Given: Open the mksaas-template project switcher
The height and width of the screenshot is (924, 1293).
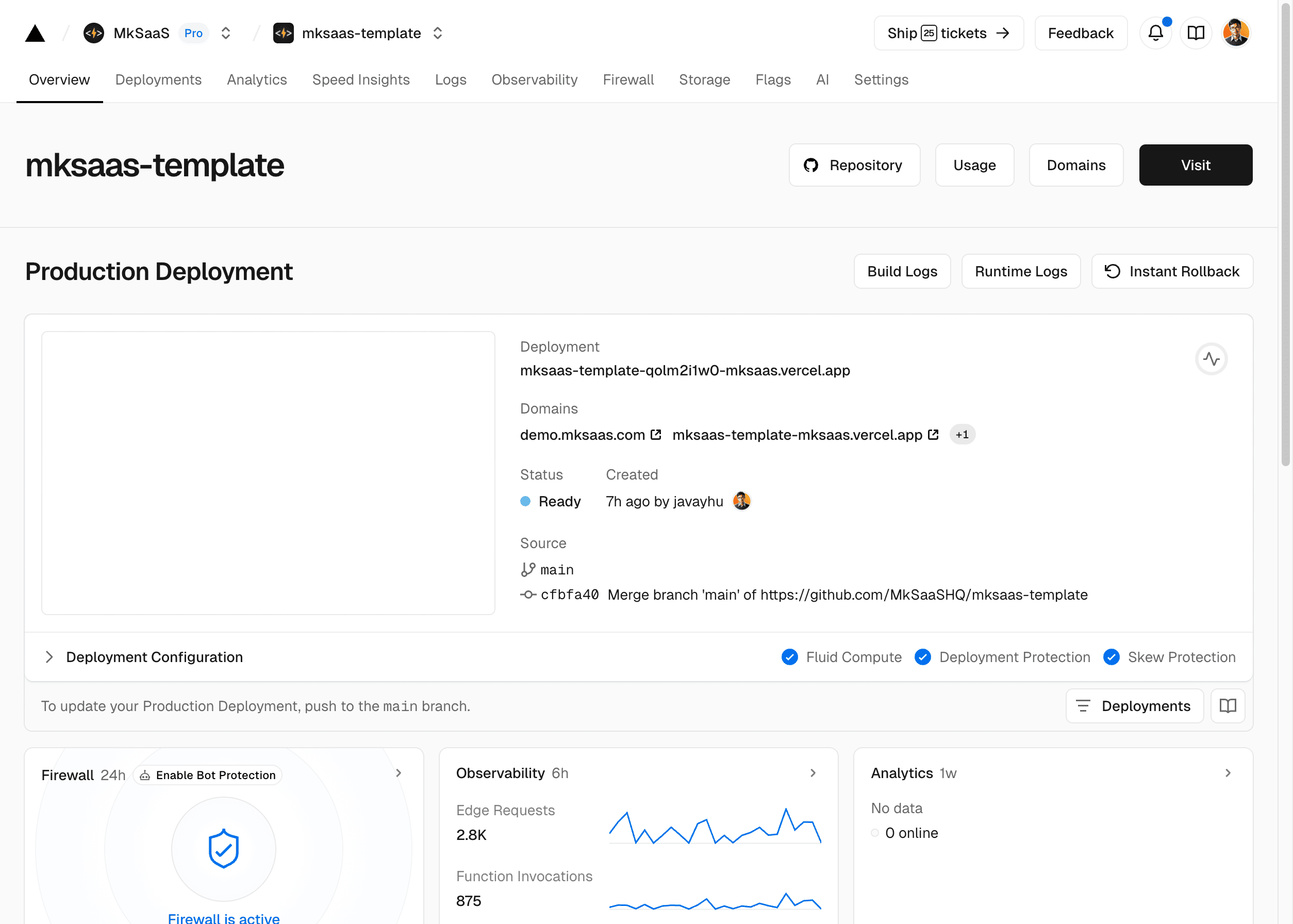Looking at the screenshot, I should coord(438,33).
